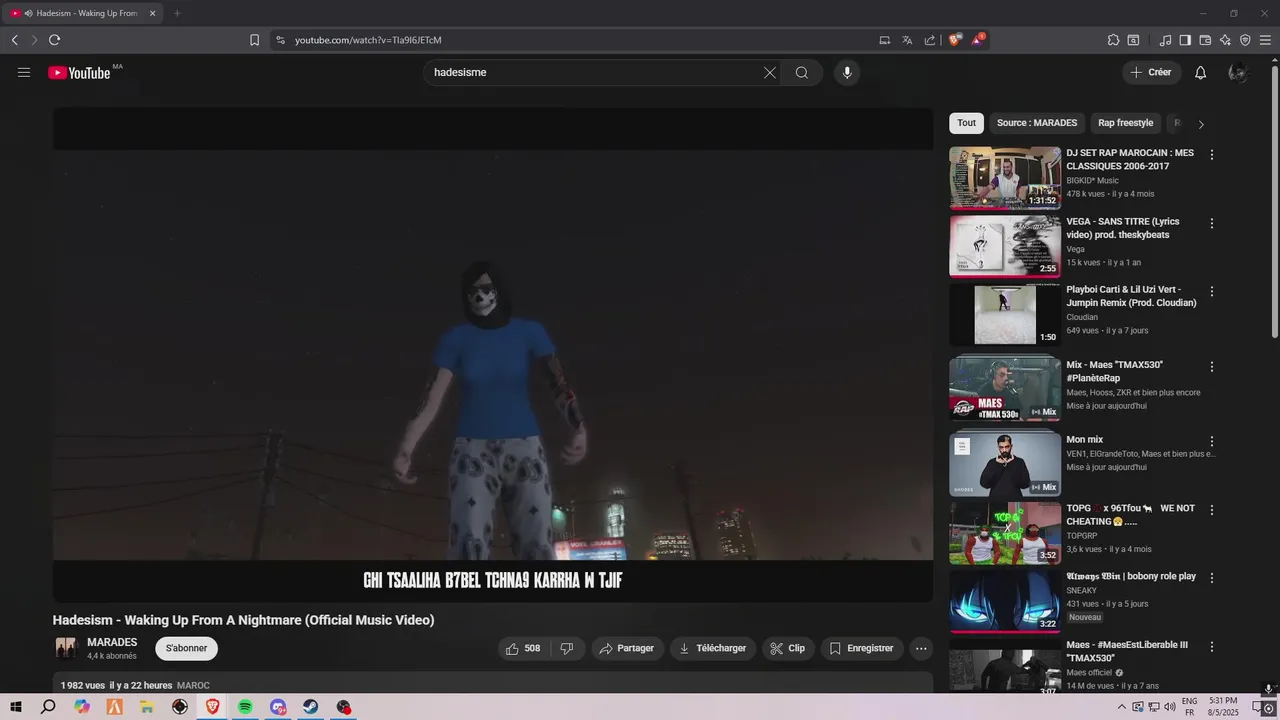
Task: Open options for TOPG x 96Tfou video
Action: coord(1212,510)
